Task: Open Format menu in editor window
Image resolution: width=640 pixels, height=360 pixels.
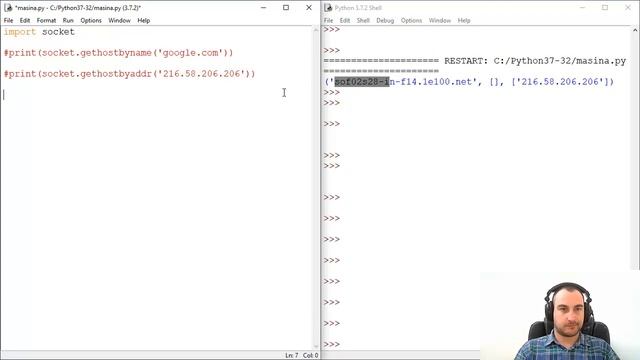Action: [46, 20]
